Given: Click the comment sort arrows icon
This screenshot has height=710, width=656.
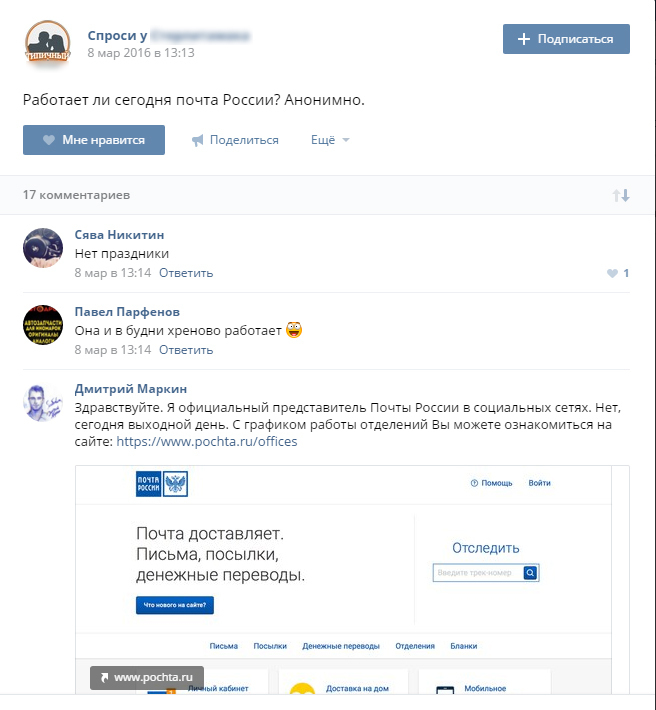Looking at the screenshot, I should 621,196.
